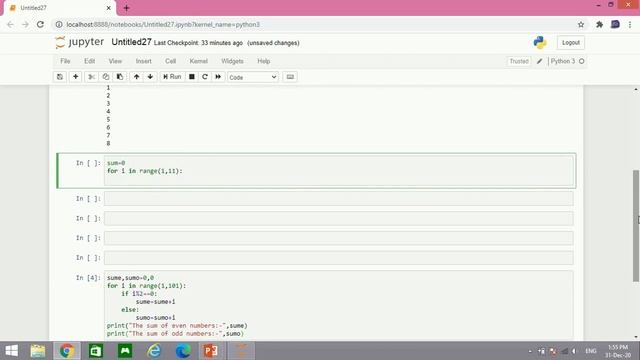Click the ENG language indicator in the tray
Screen dimensions: 640x360
(591, 351)
